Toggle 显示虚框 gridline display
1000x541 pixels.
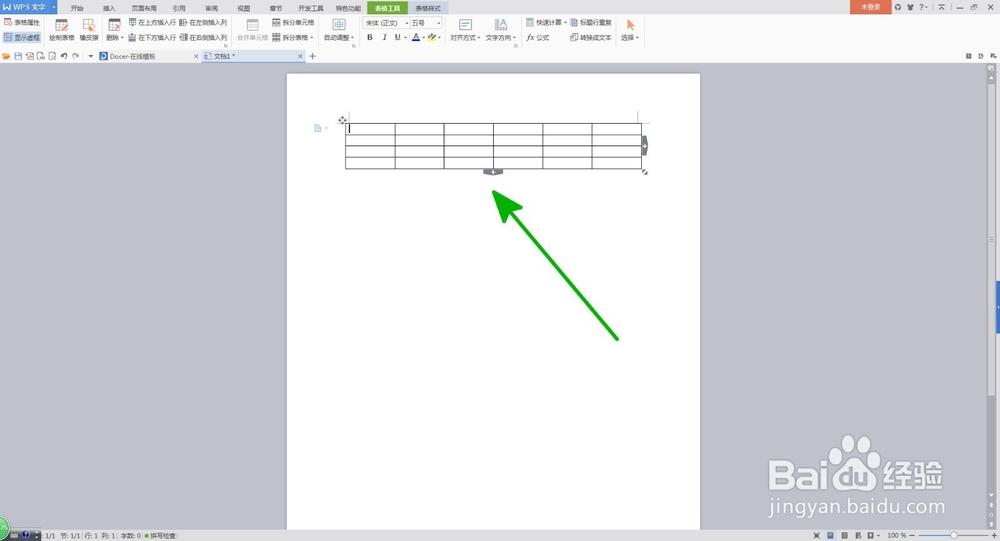(22, 38)
